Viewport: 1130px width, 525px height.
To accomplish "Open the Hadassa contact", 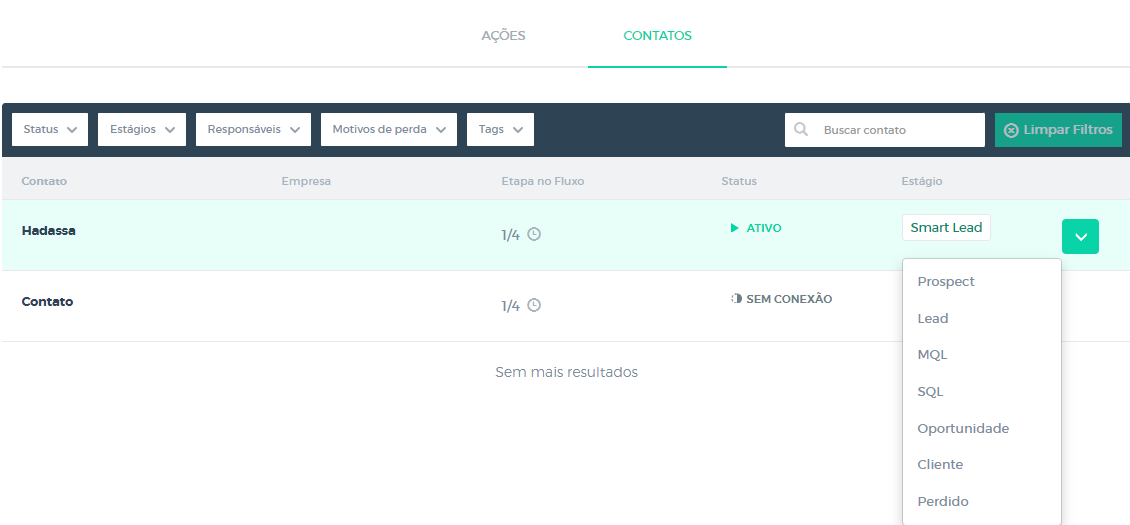I will 48,231.
